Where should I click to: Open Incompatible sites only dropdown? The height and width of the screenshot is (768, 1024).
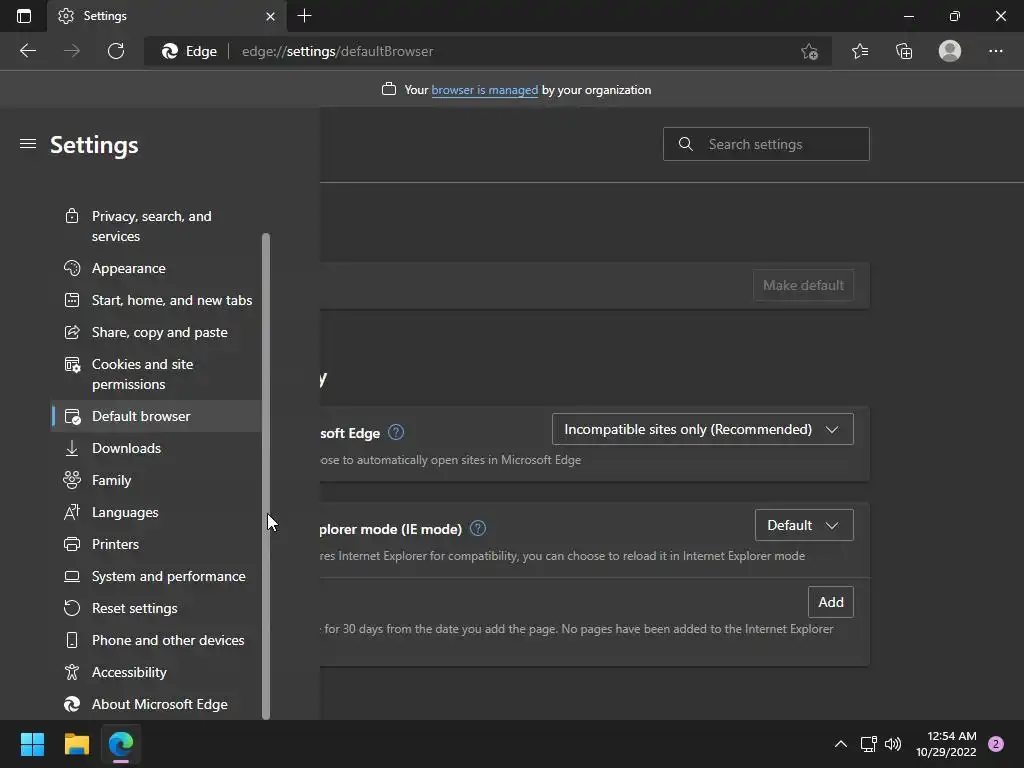(703, 429)
